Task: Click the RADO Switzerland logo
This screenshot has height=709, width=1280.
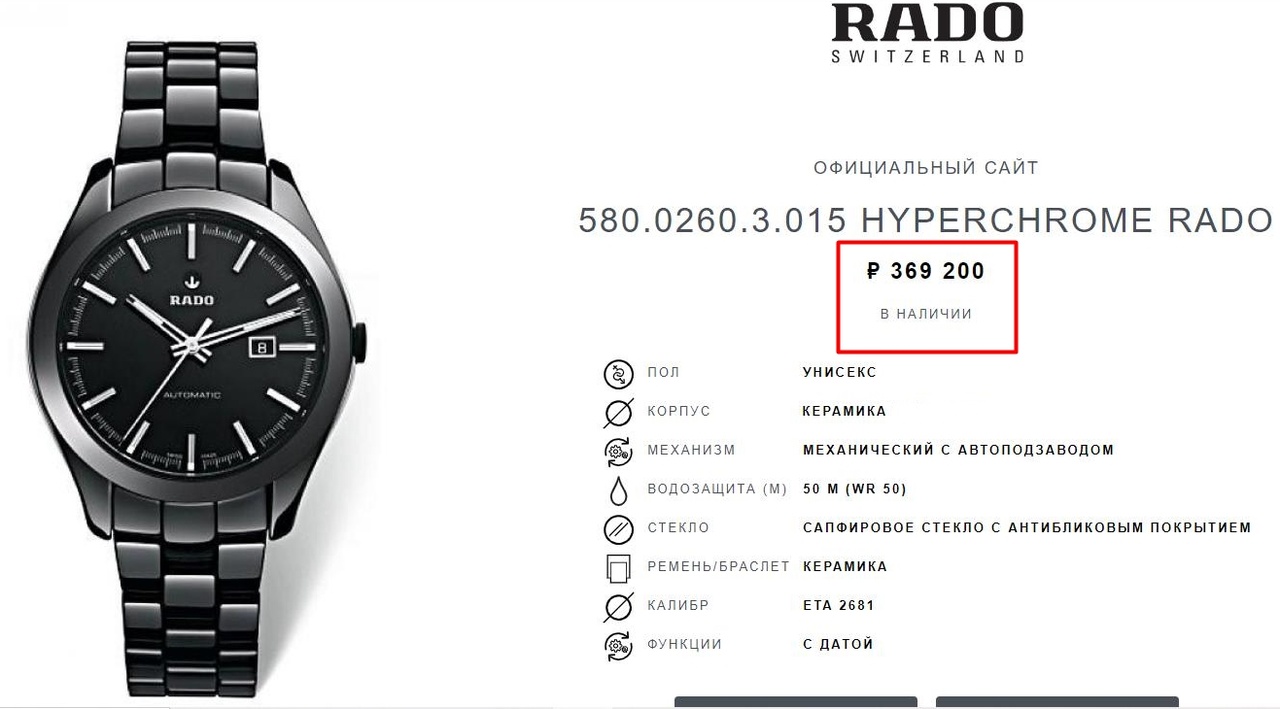Action: coord(927,33)
